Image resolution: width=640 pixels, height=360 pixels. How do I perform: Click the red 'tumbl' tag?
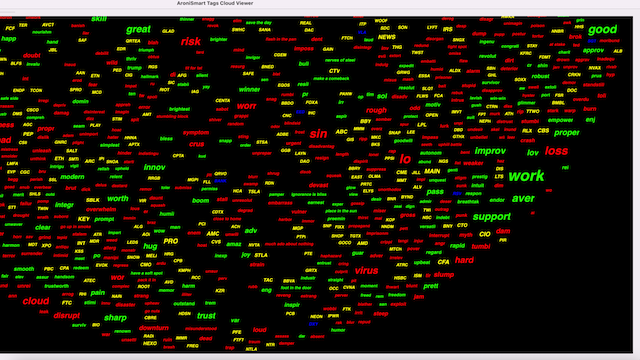pyautogui.click(x=480, y=247)
